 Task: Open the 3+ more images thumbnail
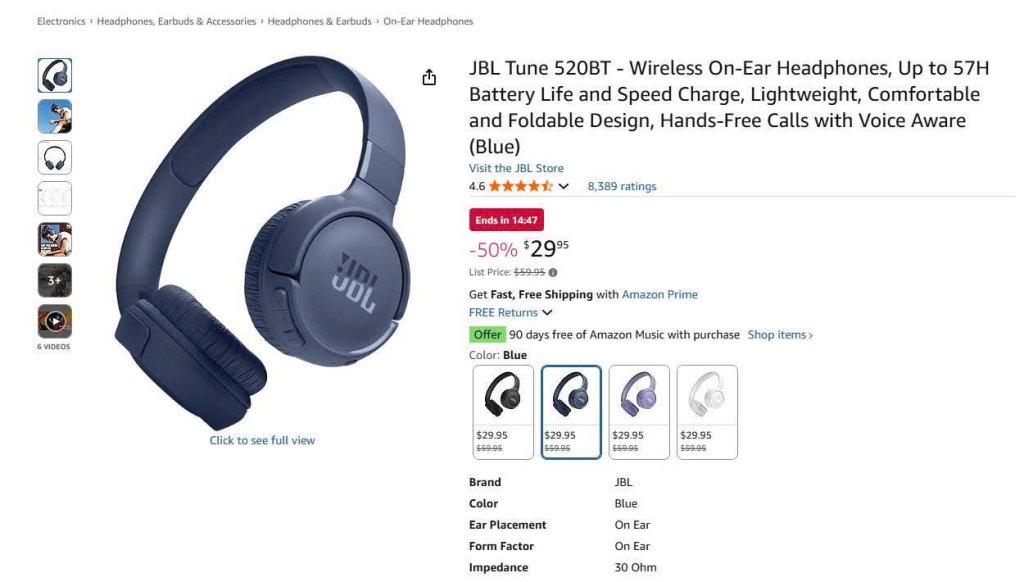[x=55, y=280]
